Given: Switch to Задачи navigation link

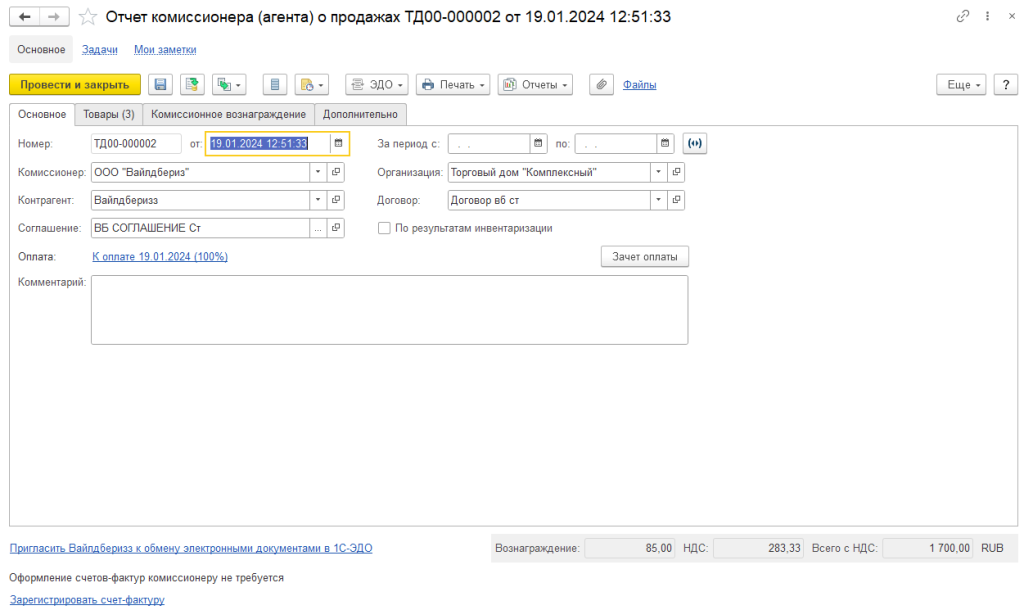Looking at the screenshot, I should point(100,50).
